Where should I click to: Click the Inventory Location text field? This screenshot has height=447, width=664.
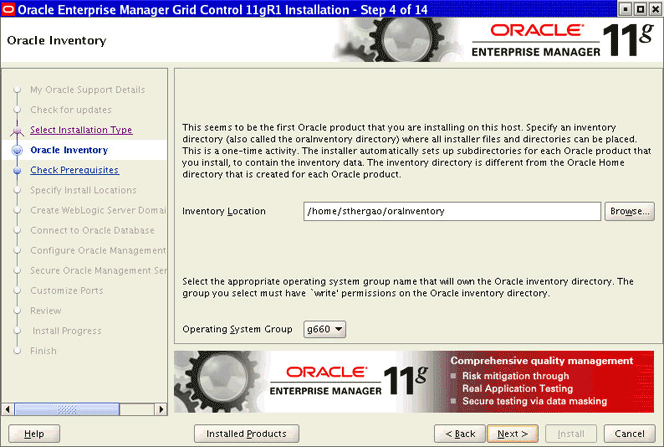[x=452, y=211]
